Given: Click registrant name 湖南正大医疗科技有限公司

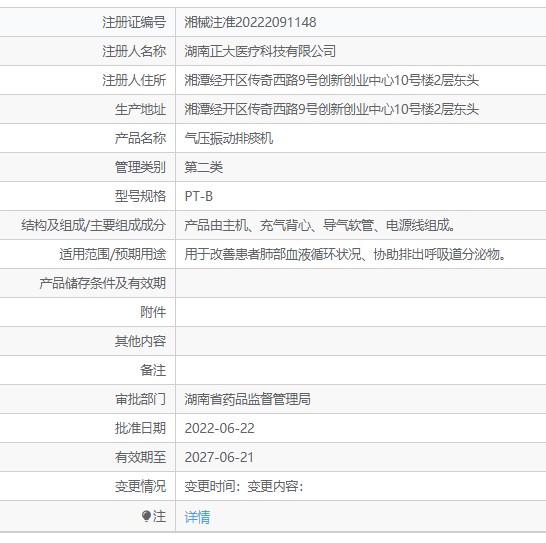Looking at the screenshot, I should (260, 51).
